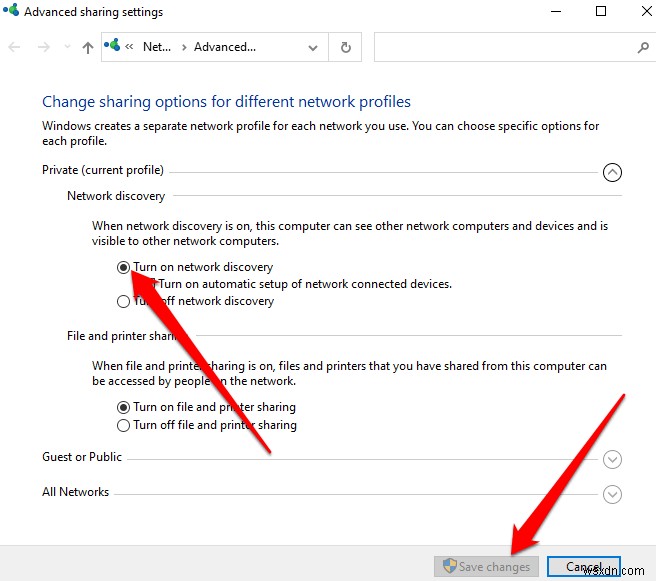This screenshot has height=581, width=656.
Task: Open the Net... breadcrumb segment
Action: tap(157, 47)
